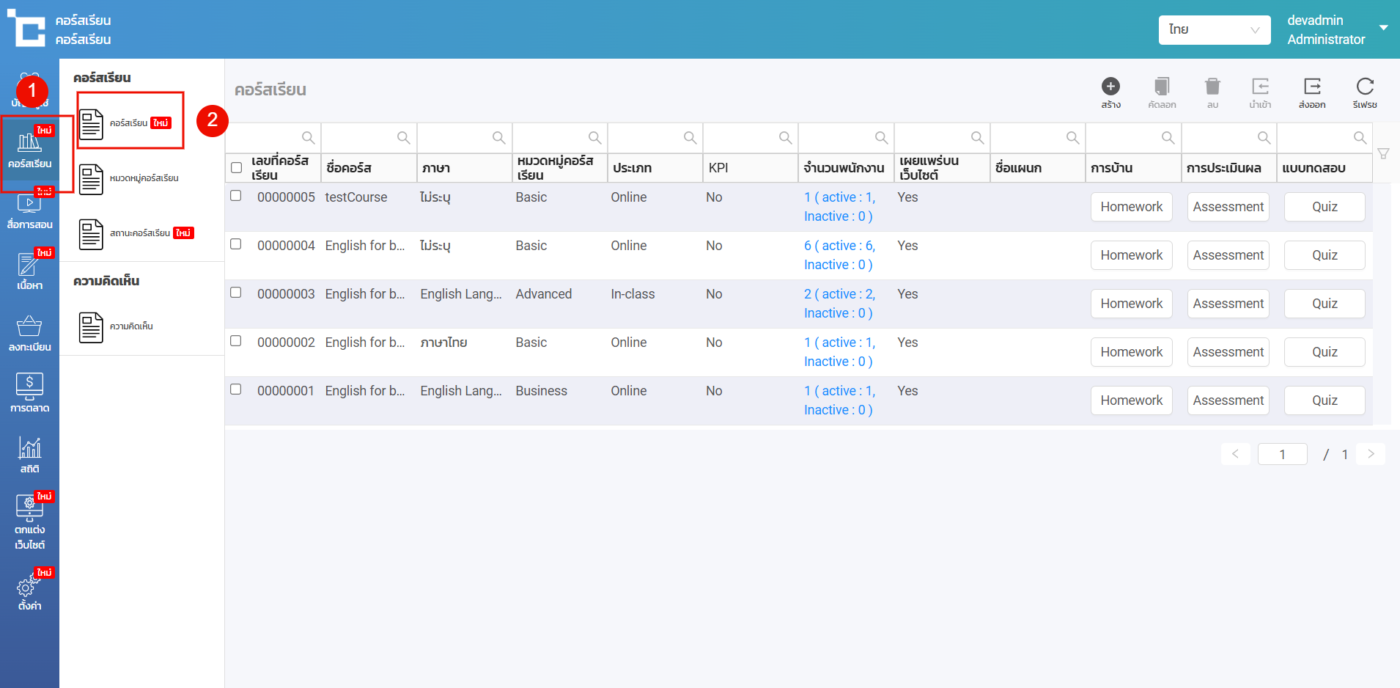Toggle the select-all checkbox in table header
Screen dimensions: 1400x688
236,168
